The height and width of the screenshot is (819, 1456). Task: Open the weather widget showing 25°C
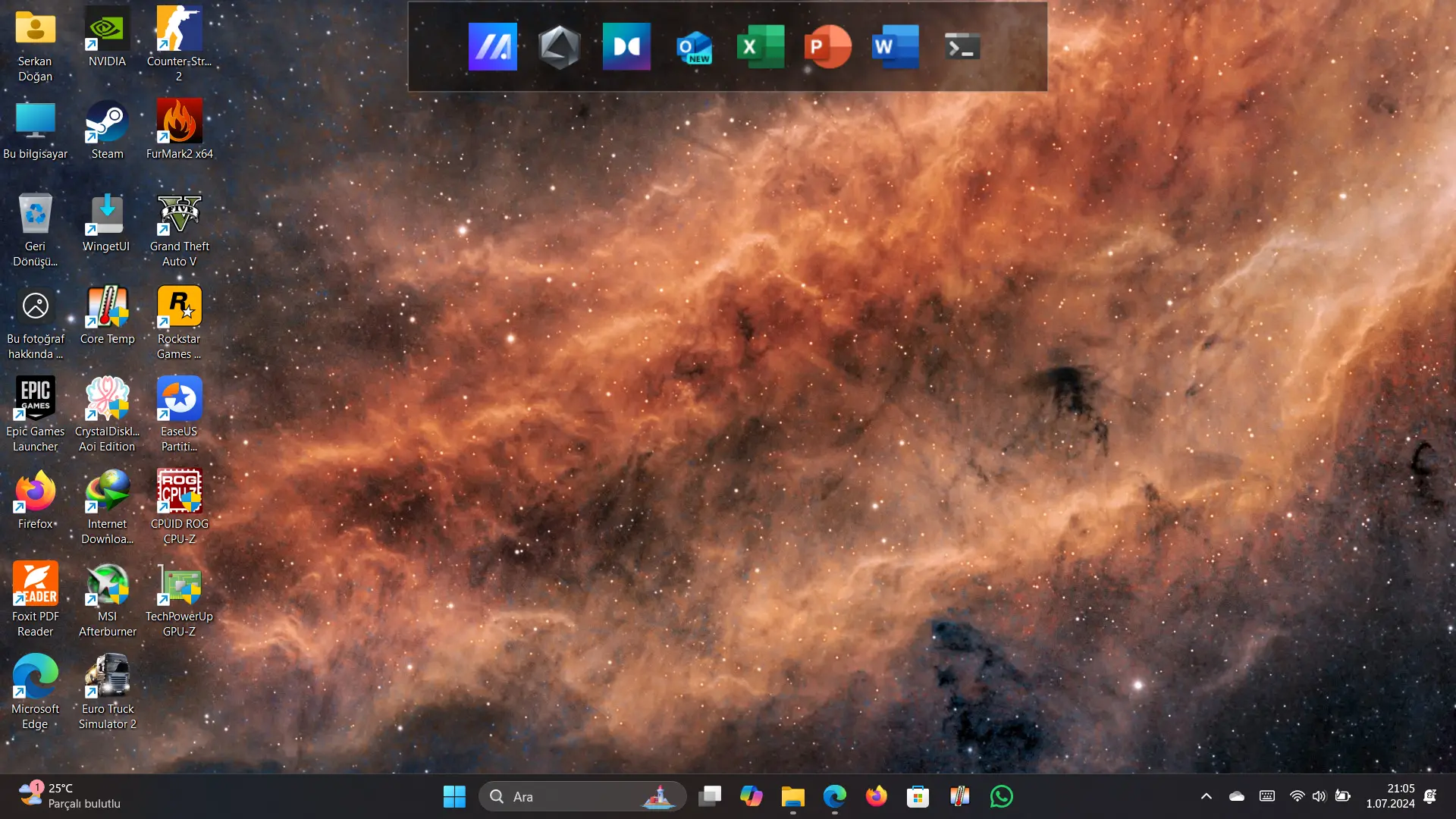pyautogui.click(x=70, y=796)
